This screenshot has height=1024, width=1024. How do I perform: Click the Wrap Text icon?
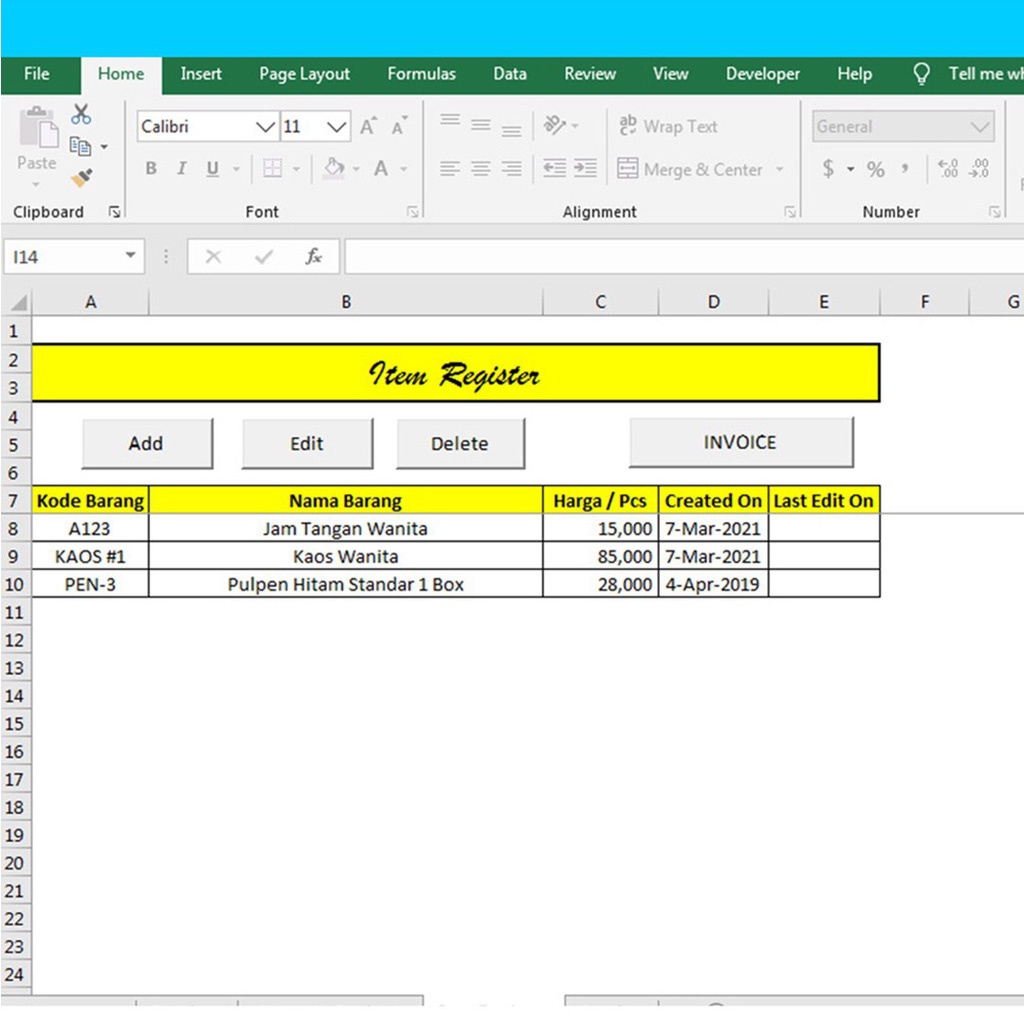pos(628,126)
